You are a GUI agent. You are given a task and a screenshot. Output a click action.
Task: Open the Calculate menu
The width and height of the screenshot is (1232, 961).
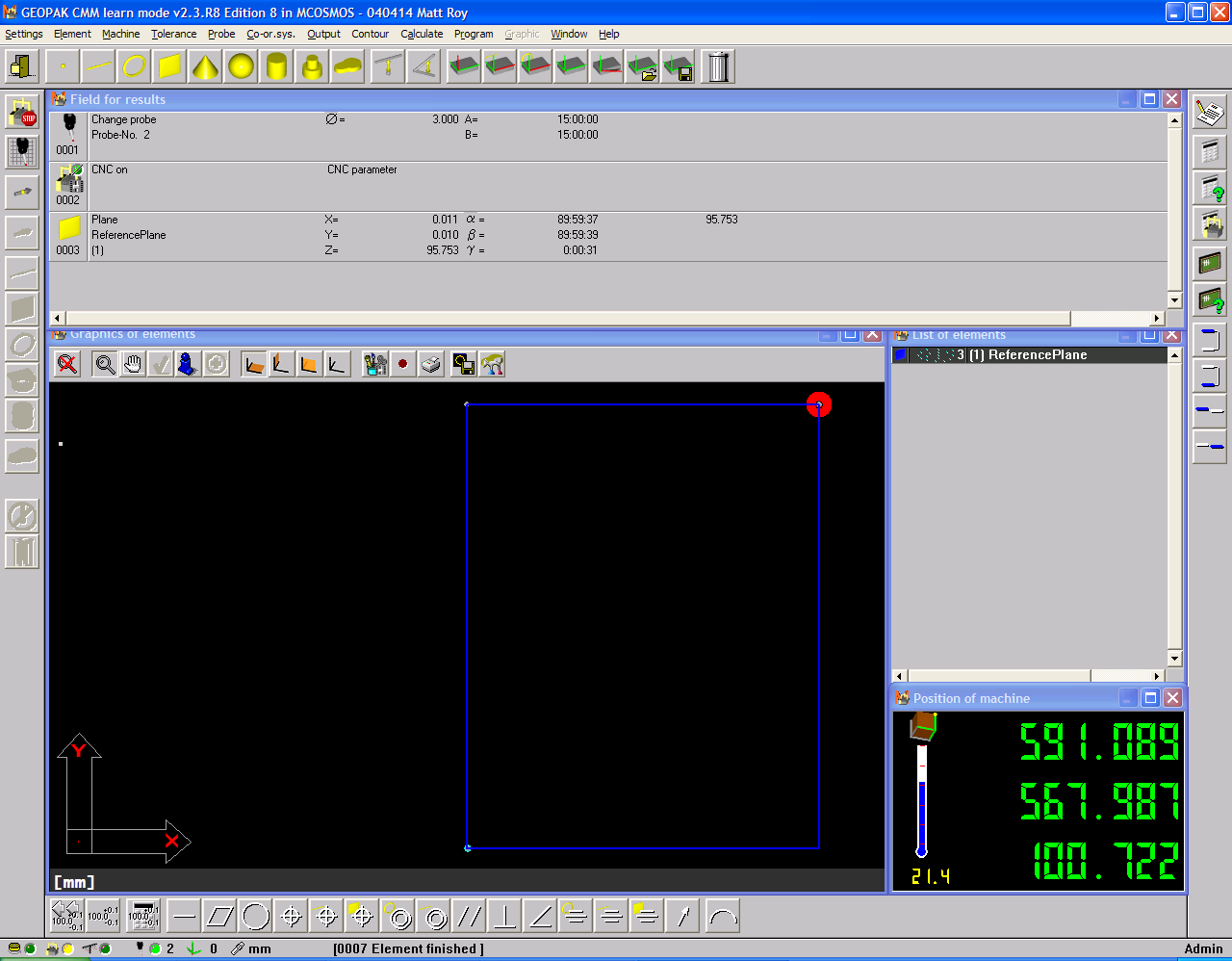click(422, 34)
